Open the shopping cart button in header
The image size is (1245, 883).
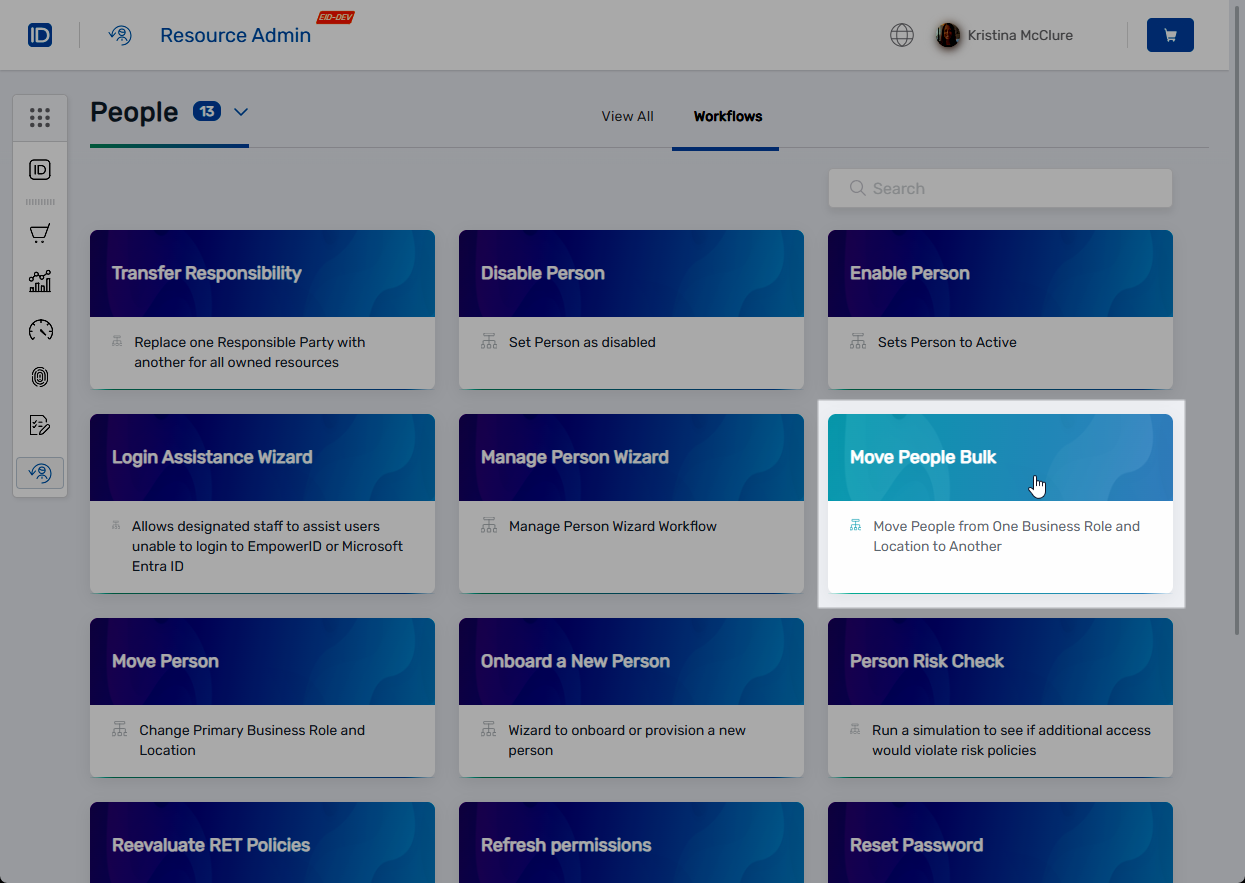(x=1170, y=35)
